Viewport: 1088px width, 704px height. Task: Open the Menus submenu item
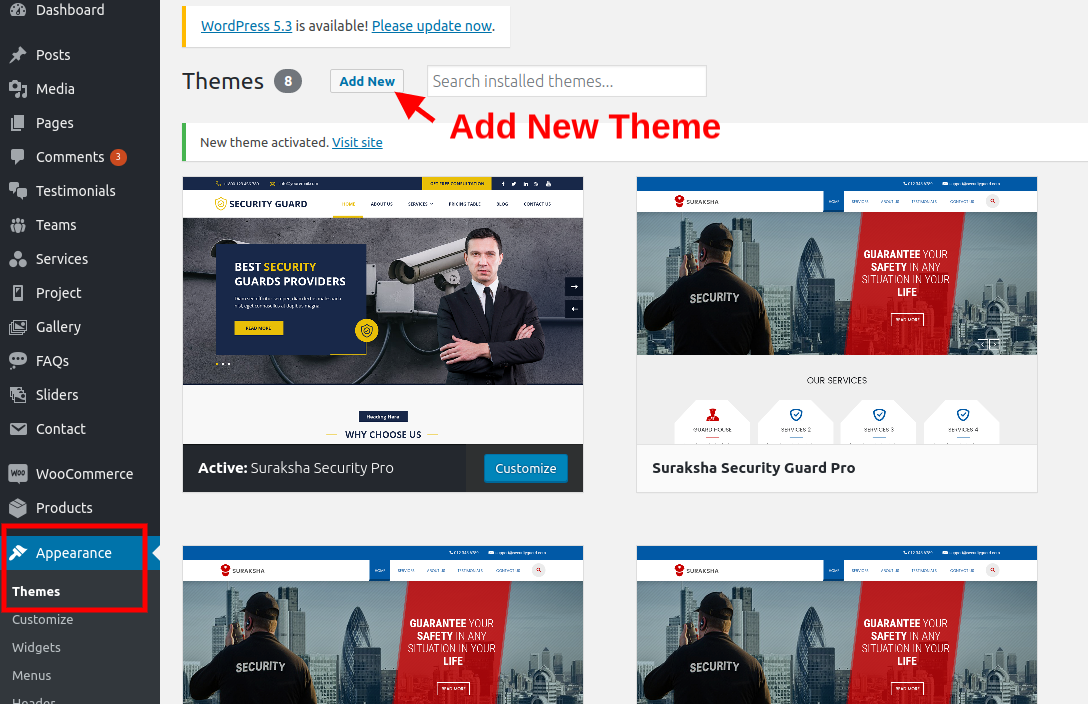31,676
